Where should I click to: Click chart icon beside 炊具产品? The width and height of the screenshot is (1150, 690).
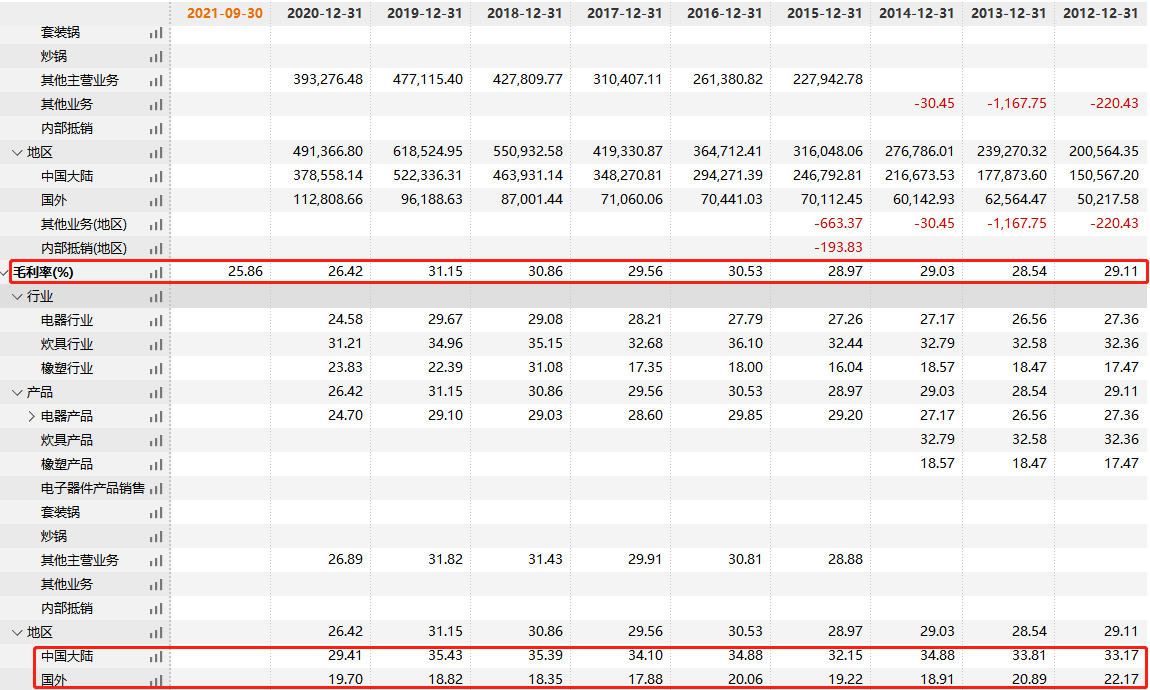point(156,440)
